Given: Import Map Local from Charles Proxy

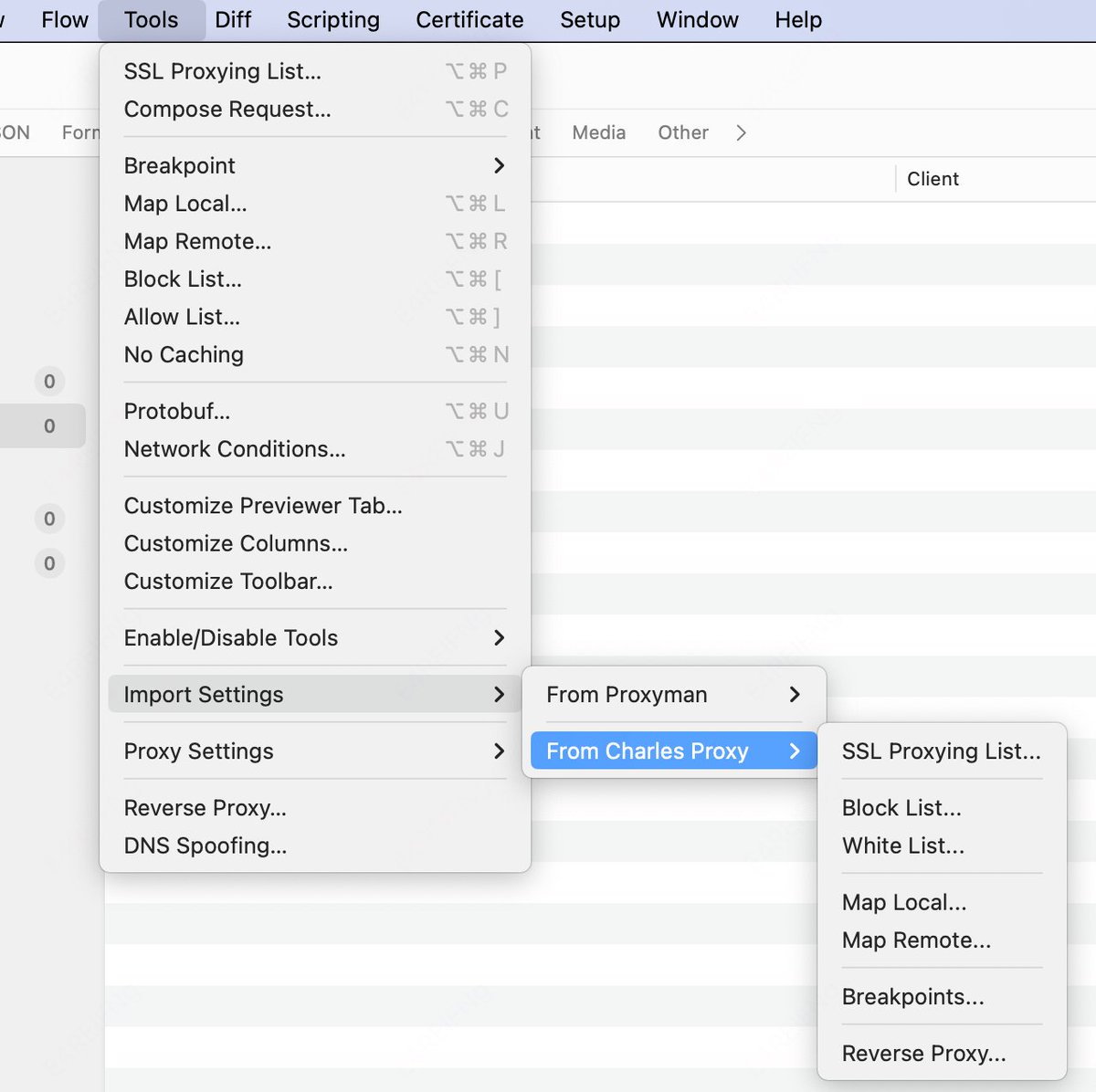Looking at the screenshot, I should click(942, 902).
